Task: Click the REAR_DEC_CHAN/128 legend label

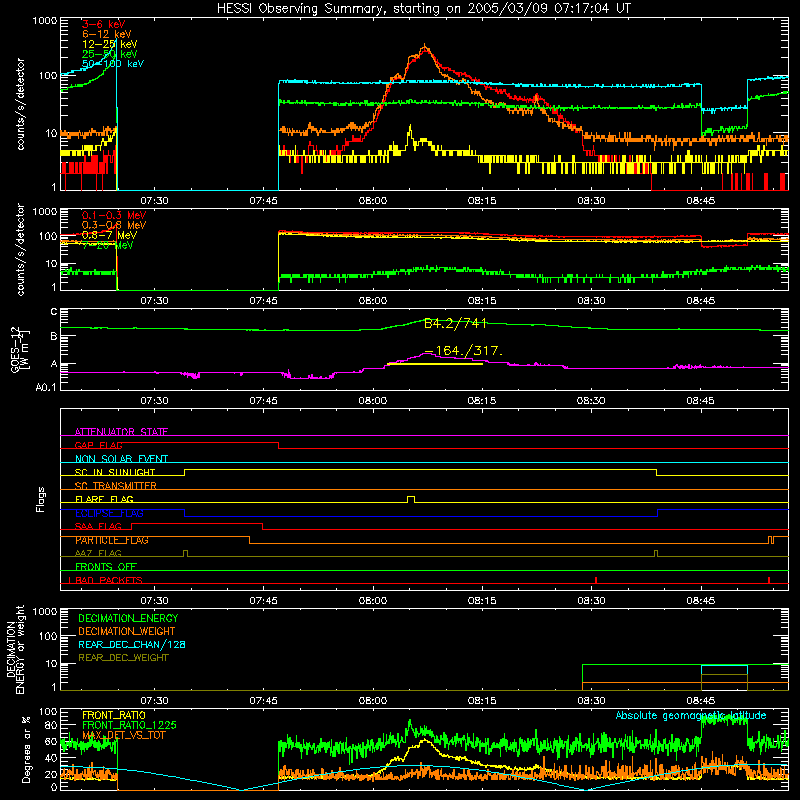Action: tap(132, 644)
